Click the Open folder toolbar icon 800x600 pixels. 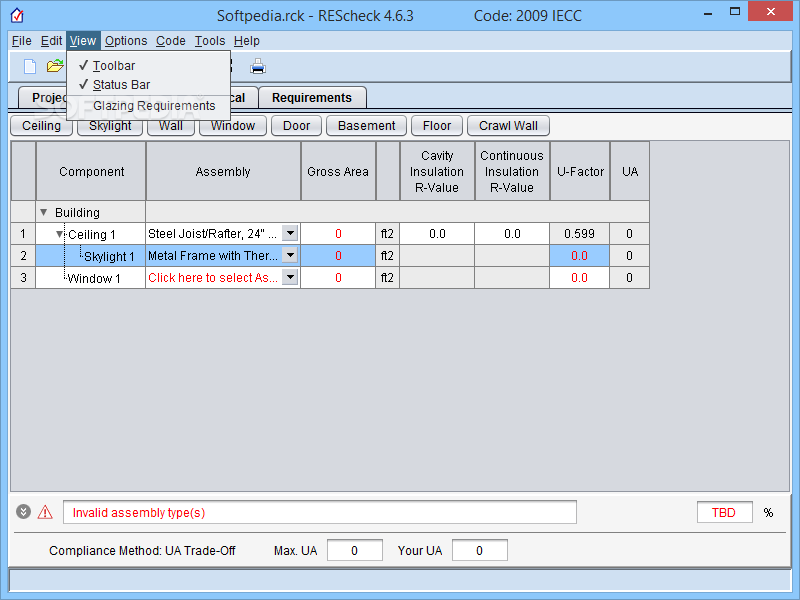tap(55, 66)
